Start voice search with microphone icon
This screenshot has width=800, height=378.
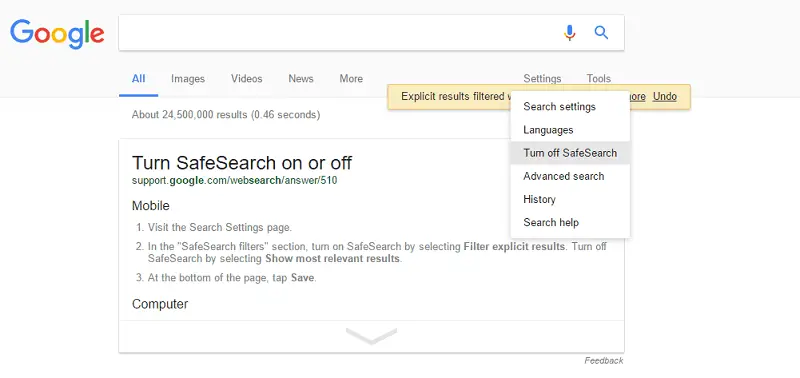pyautogui.click(x=569, y=33)
